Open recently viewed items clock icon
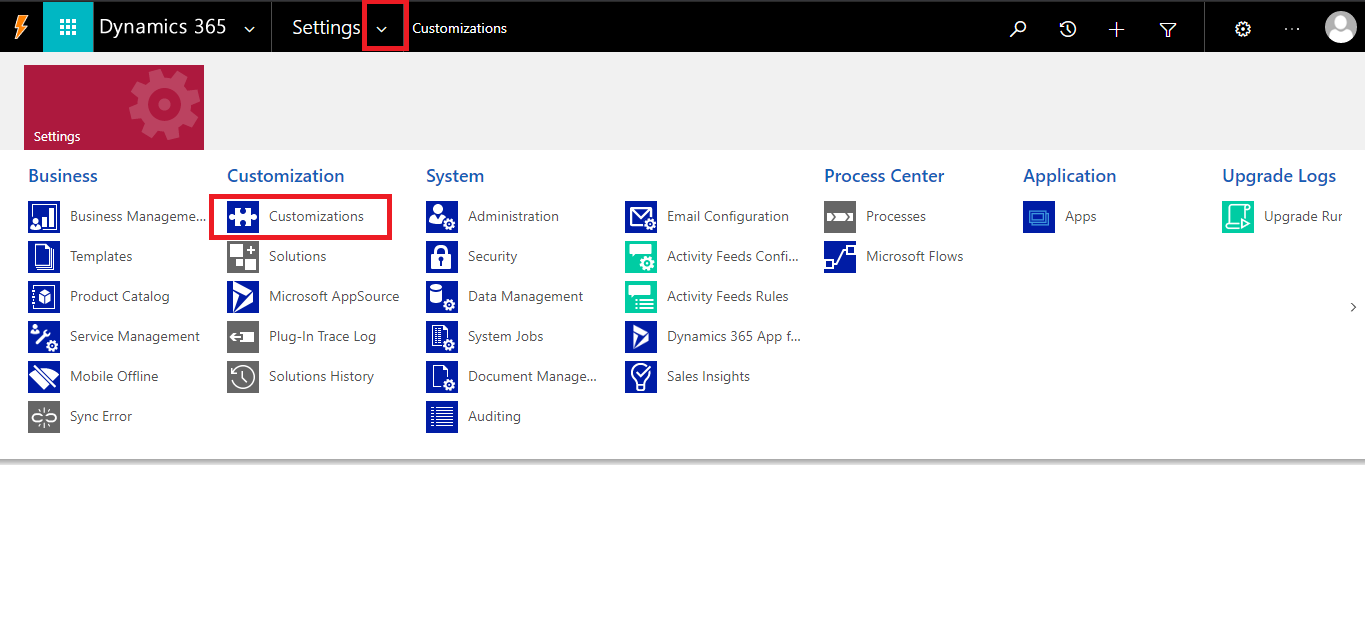The image size is (1365, 631). pyautogui.click(x=1068, y=29)
